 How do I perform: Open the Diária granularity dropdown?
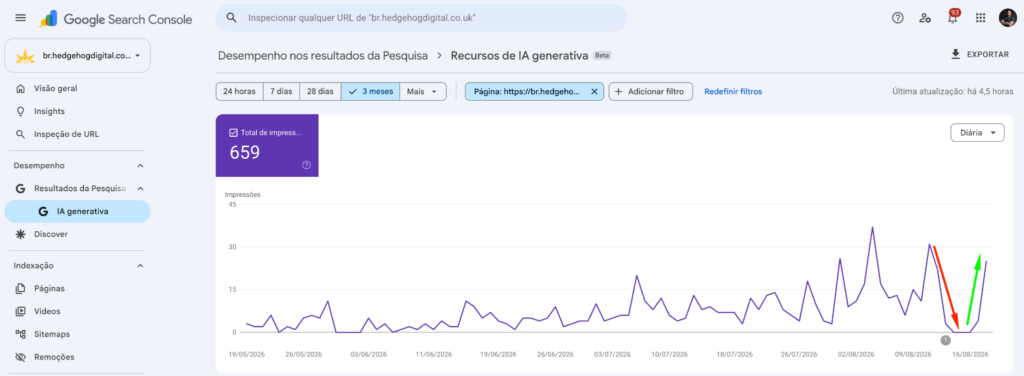[977, 133]
